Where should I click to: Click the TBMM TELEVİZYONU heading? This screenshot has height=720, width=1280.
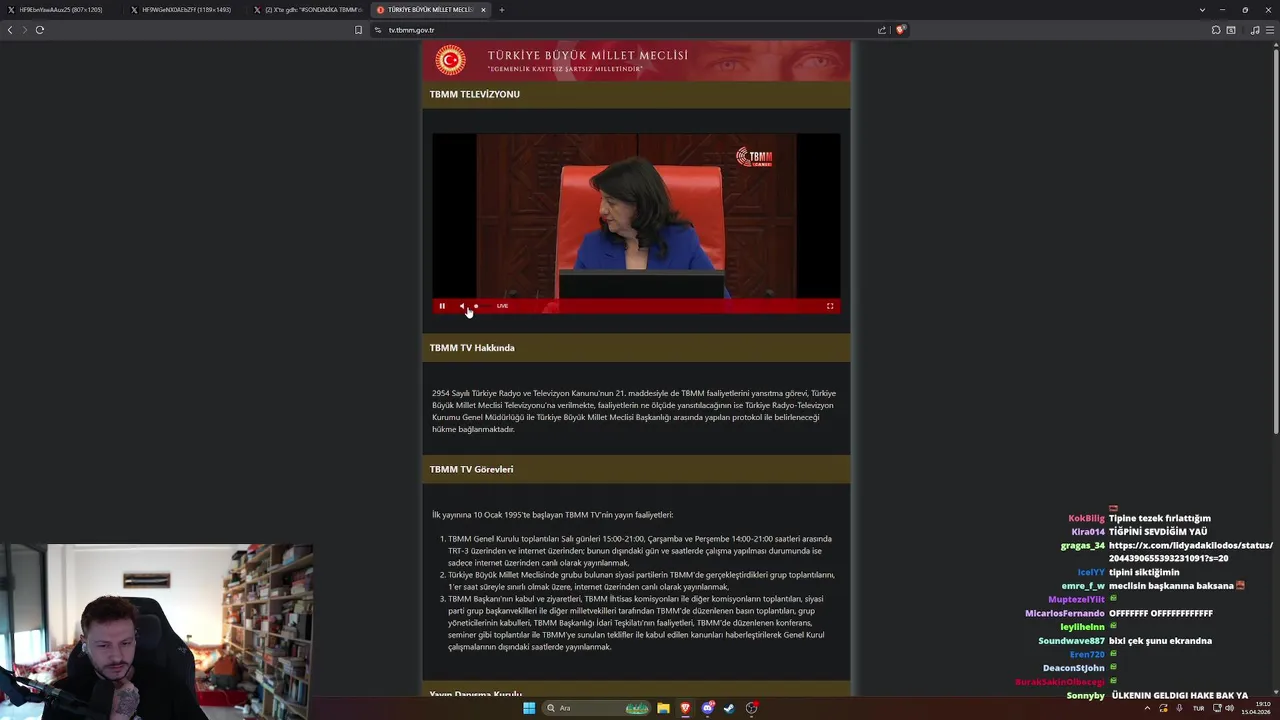475,94
